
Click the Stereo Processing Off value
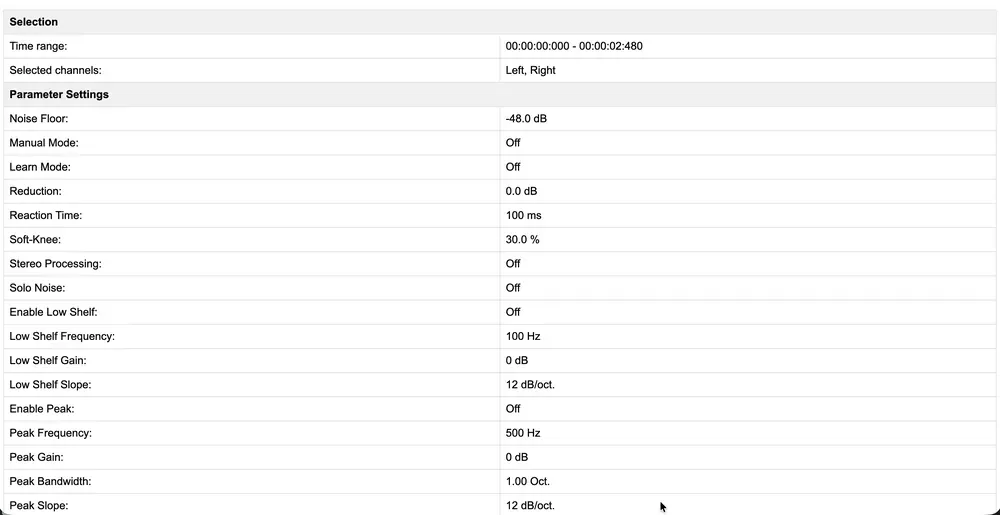513,263
